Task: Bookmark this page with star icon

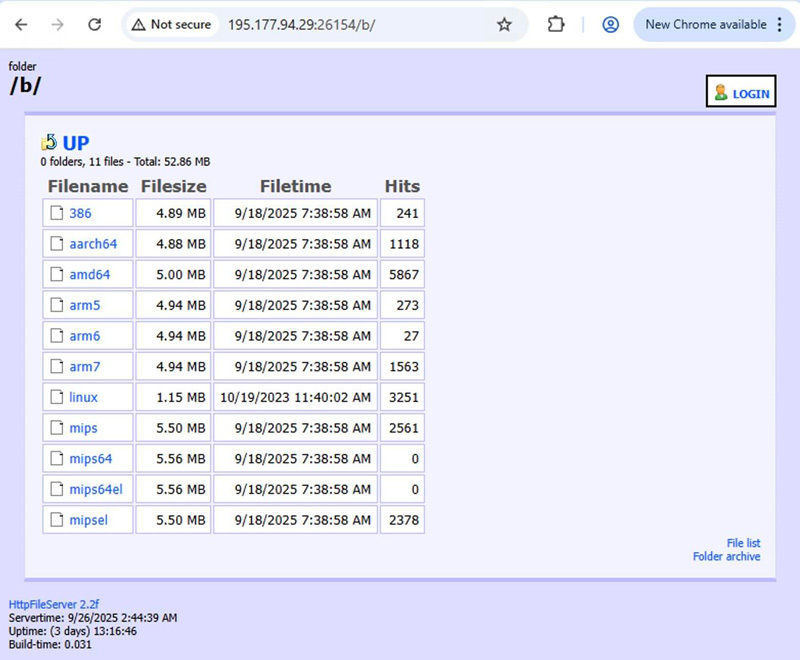Action: click(x=504, y=25)
